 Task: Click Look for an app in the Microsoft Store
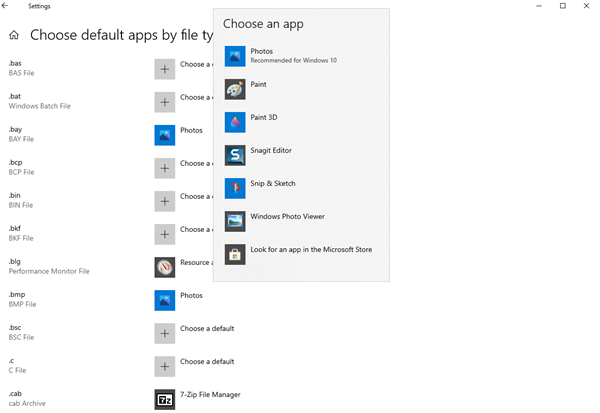pos(301,255)
